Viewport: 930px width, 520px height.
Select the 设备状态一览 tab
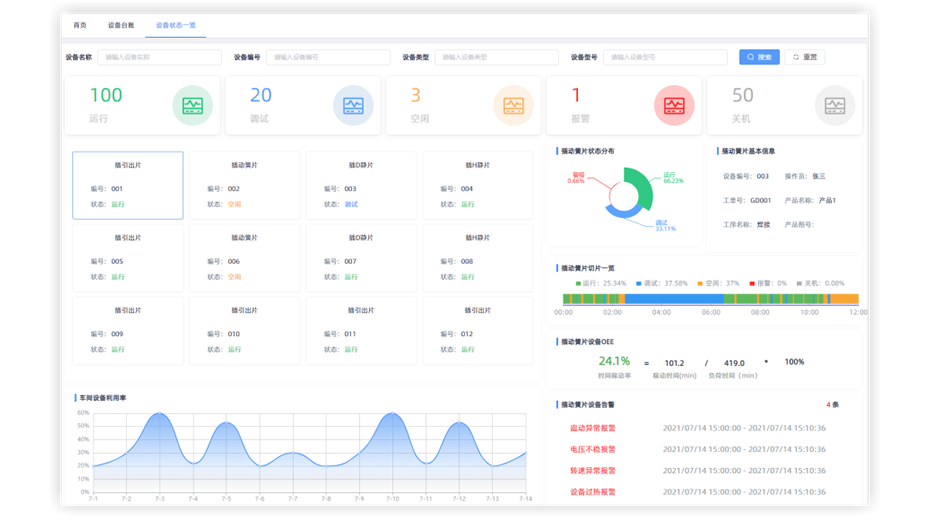tap(176, 24)
